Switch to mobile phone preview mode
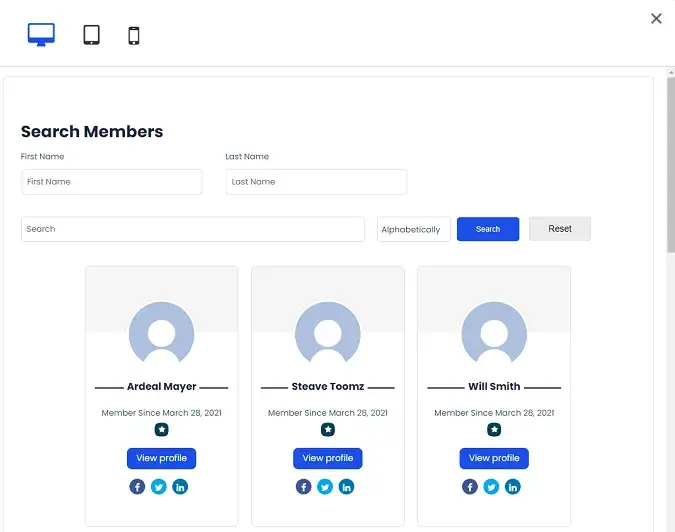 133,36
